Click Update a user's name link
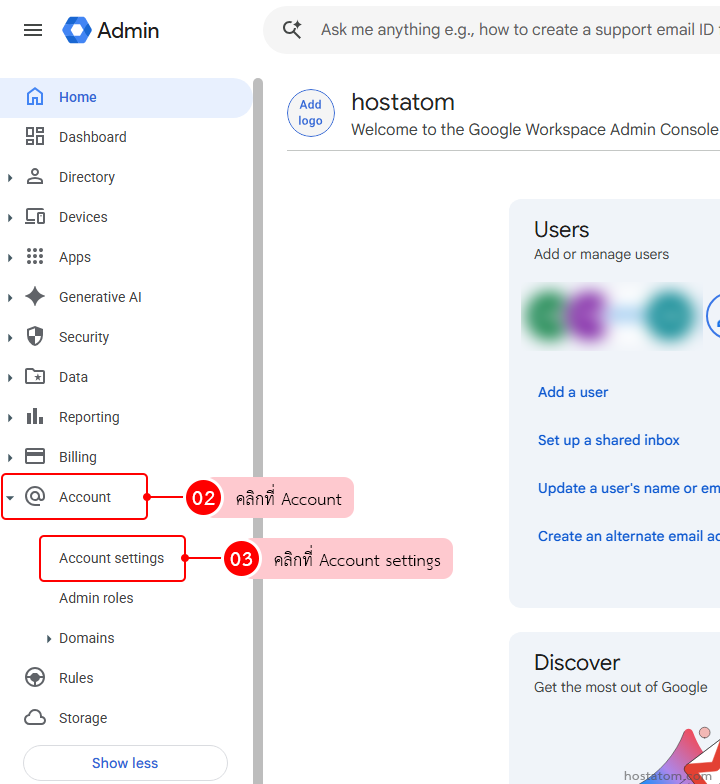Image resolution: width=720 pixels, height=784 pixels. [x=628, y=488]
